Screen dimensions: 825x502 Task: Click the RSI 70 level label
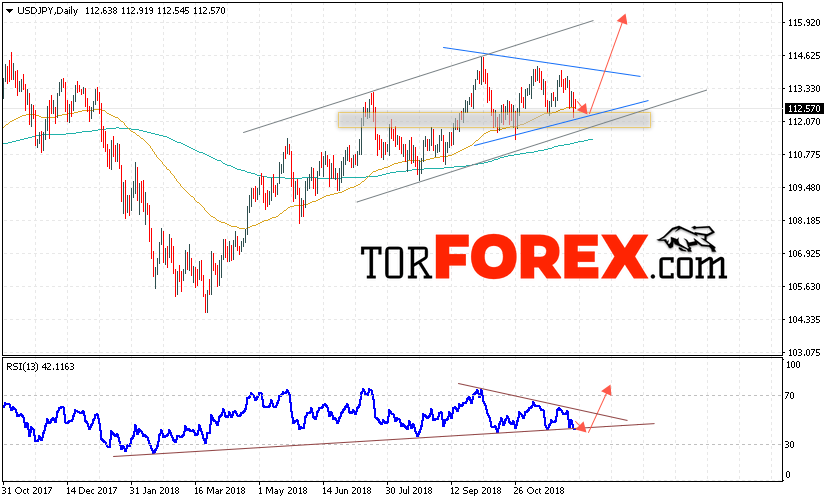(x=790, y=396)
